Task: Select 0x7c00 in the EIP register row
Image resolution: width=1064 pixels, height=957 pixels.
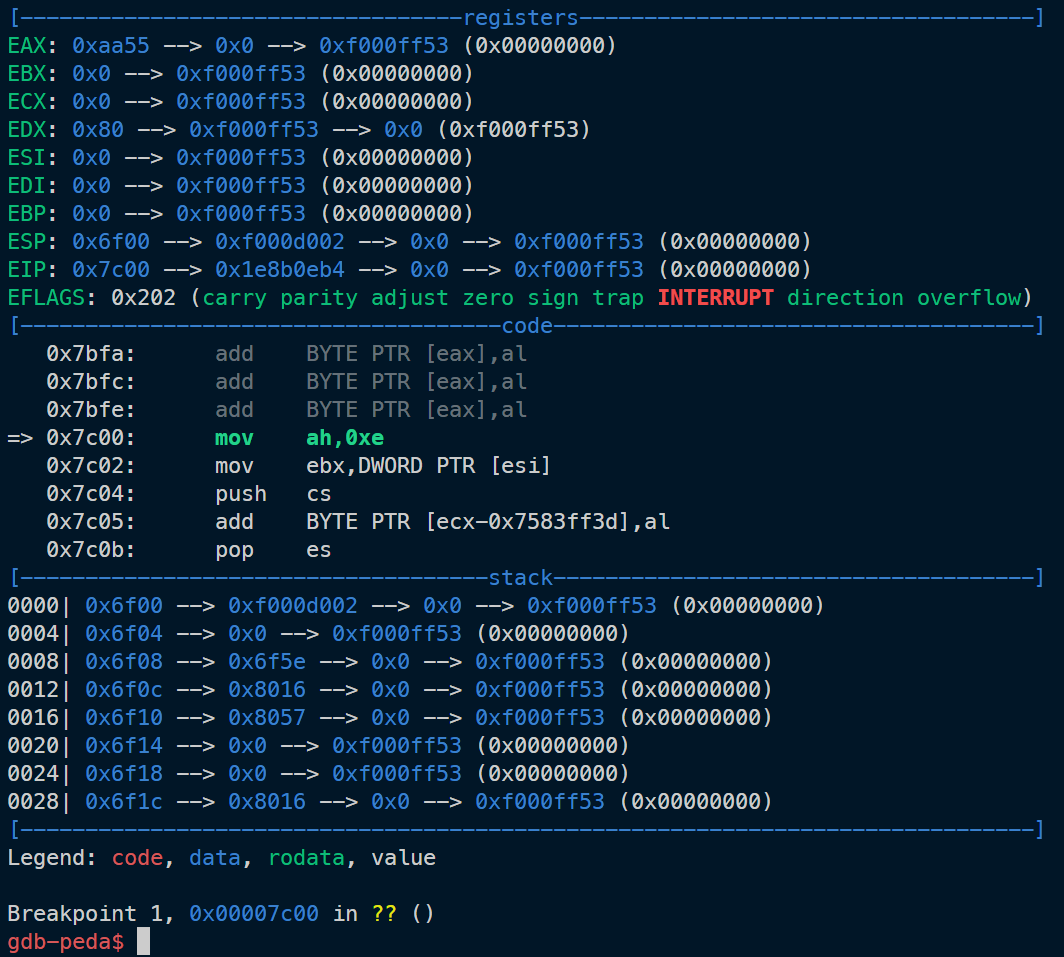Action: [x=111, y=269]
